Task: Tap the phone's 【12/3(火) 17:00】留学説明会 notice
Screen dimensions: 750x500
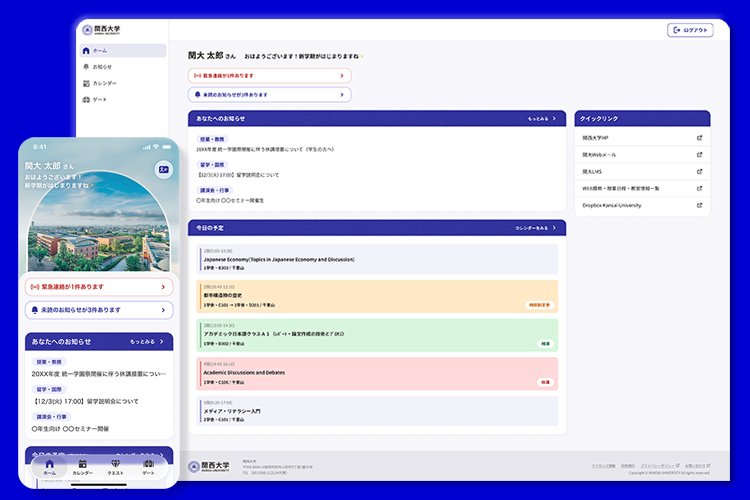Action: click(x=85, y=401)
